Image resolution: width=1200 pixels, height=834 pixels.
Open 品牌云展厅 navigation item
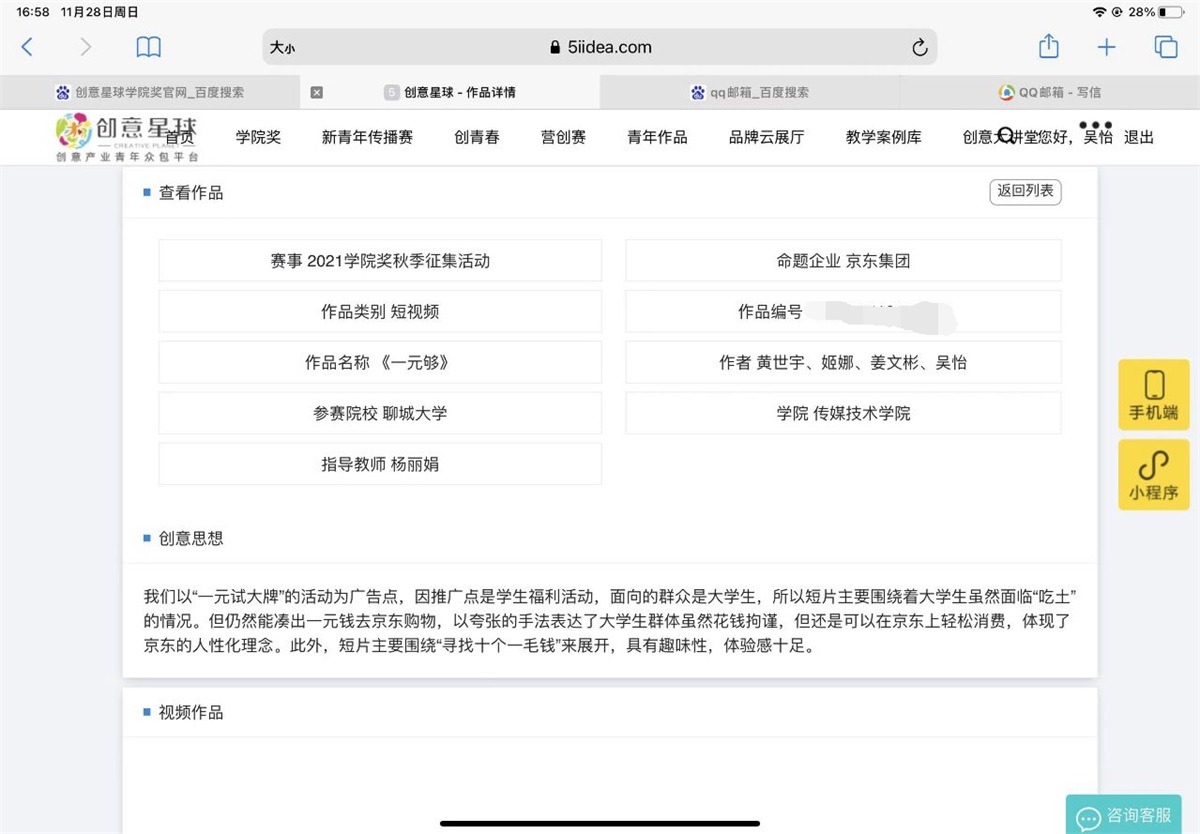[x=766, y=137]
